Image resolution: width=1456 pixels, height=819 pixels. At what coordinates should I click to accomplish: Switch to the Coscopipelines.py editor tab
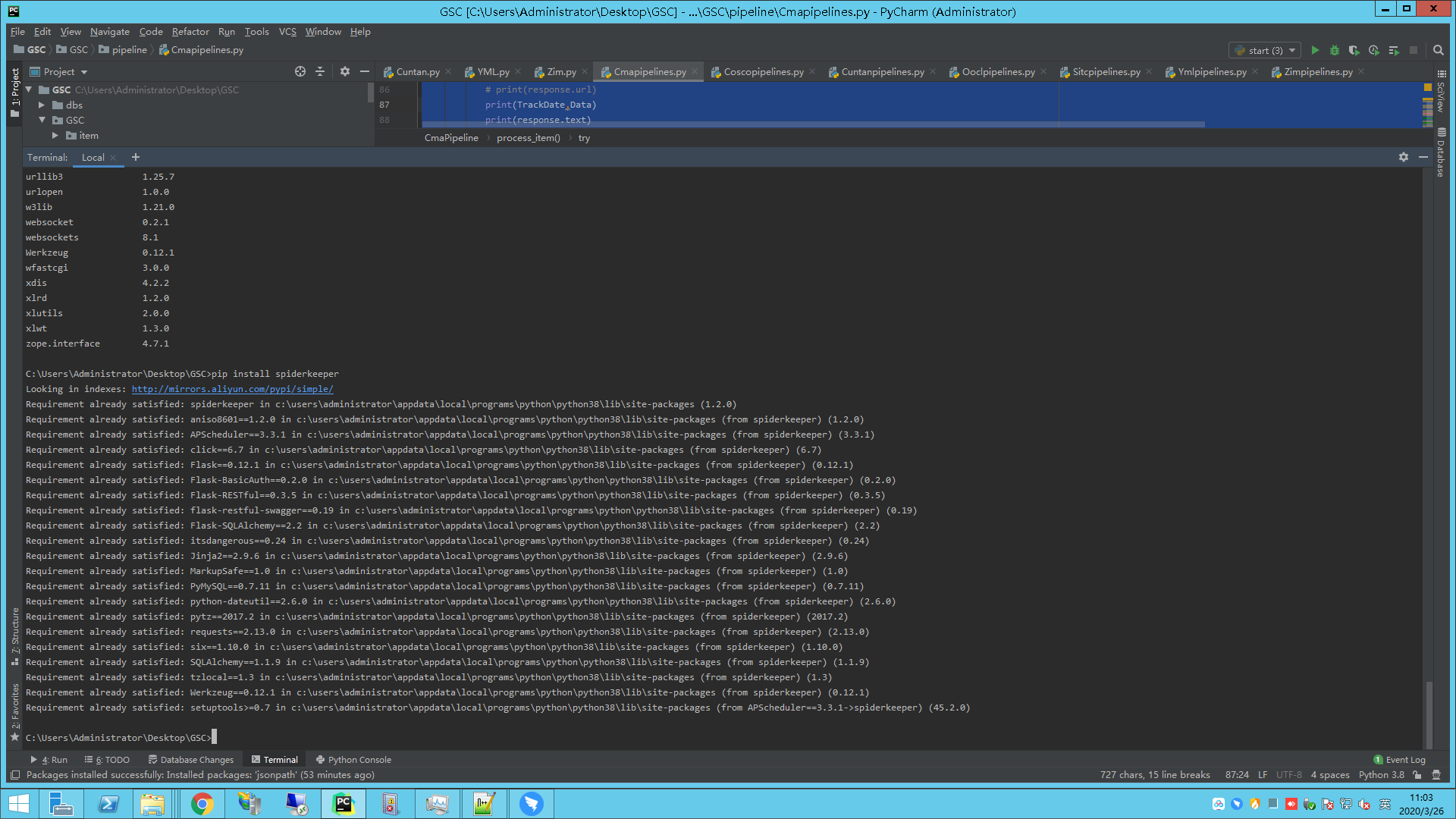[763, 72]
